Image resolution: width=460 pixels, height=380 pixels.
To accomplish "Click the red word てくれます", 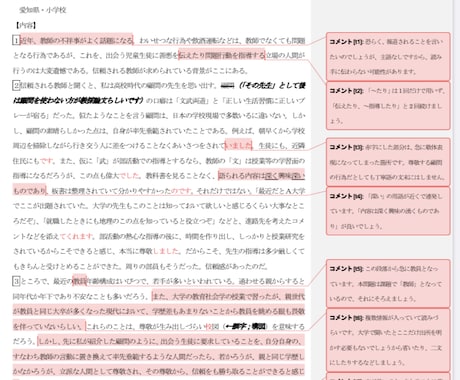I will point(76,236).
